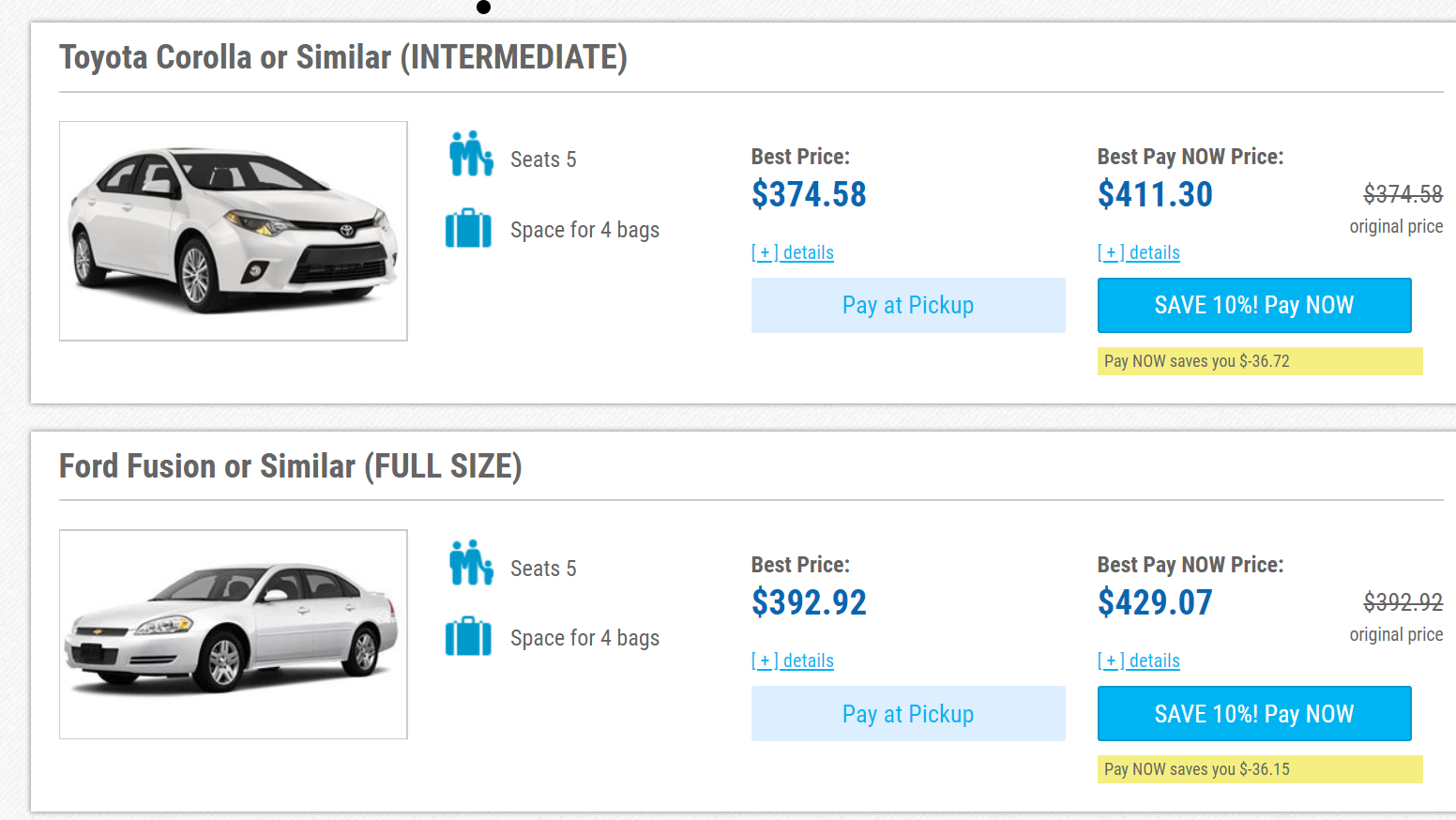Click the yellow 'Pay NOW saves you $-36.72' banner
The height and width of the screenshot is (820, 1456).
pyautogui.click(x=1259, y=361)
